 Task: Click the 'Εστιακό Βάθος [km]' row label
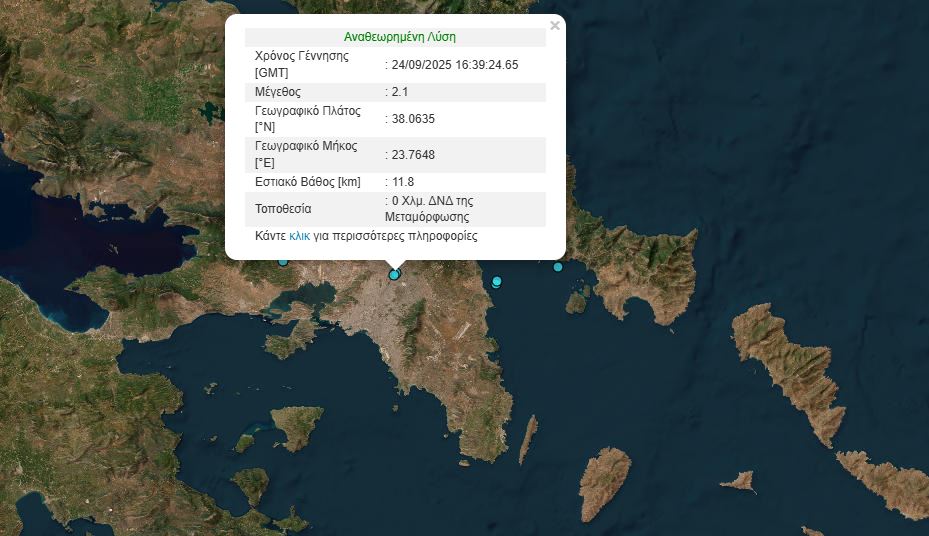pos(308,182)
